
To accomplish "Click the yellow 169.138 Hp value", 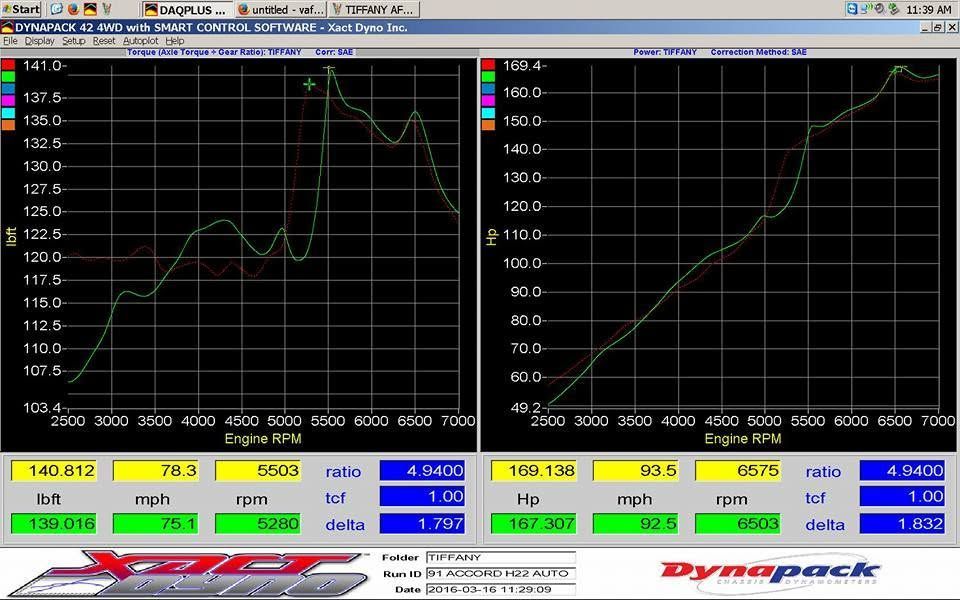I will click(x=534, y=471).
